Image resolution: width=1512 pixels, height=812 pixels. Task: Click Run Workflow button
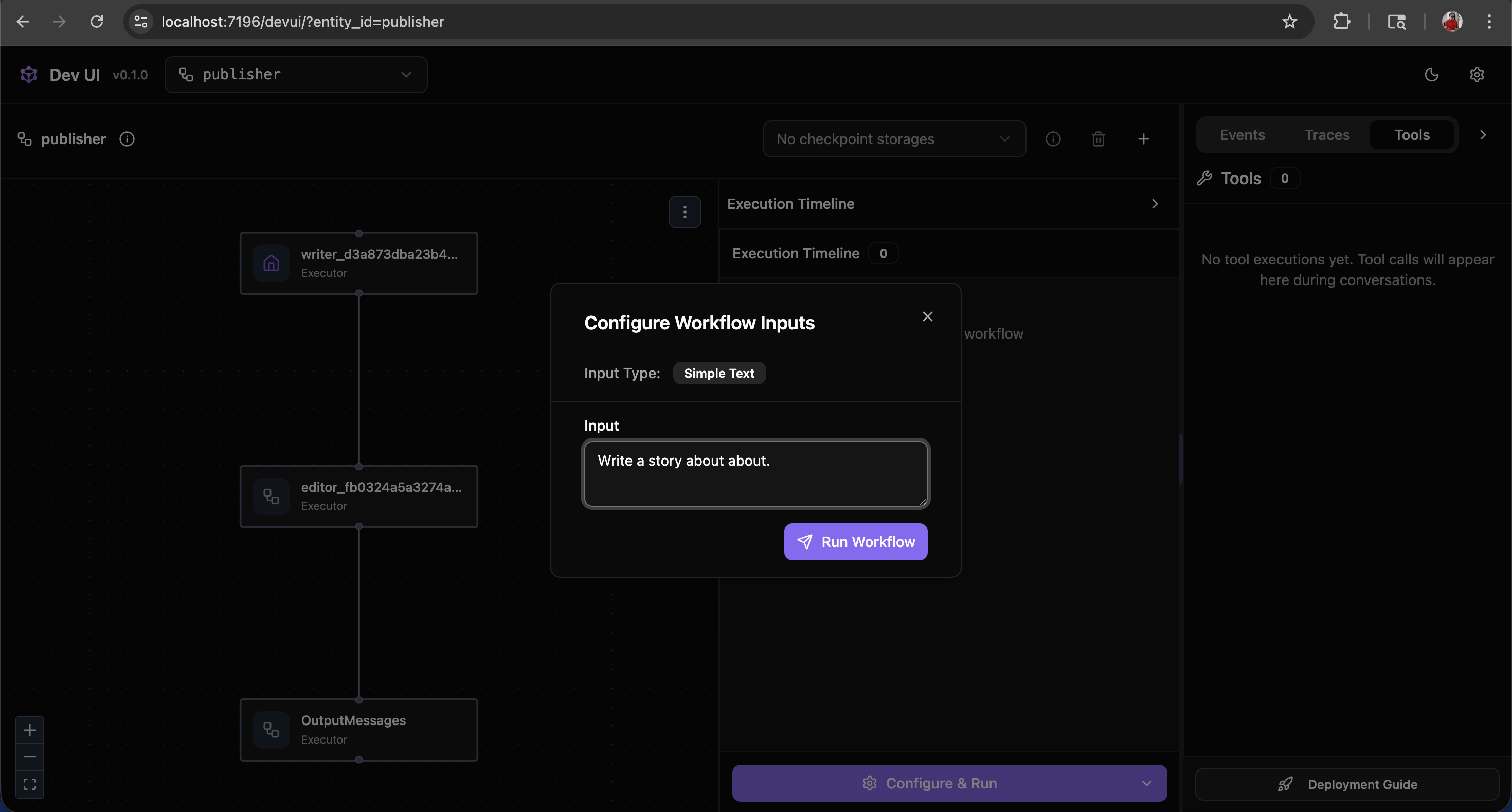(855, 541)
